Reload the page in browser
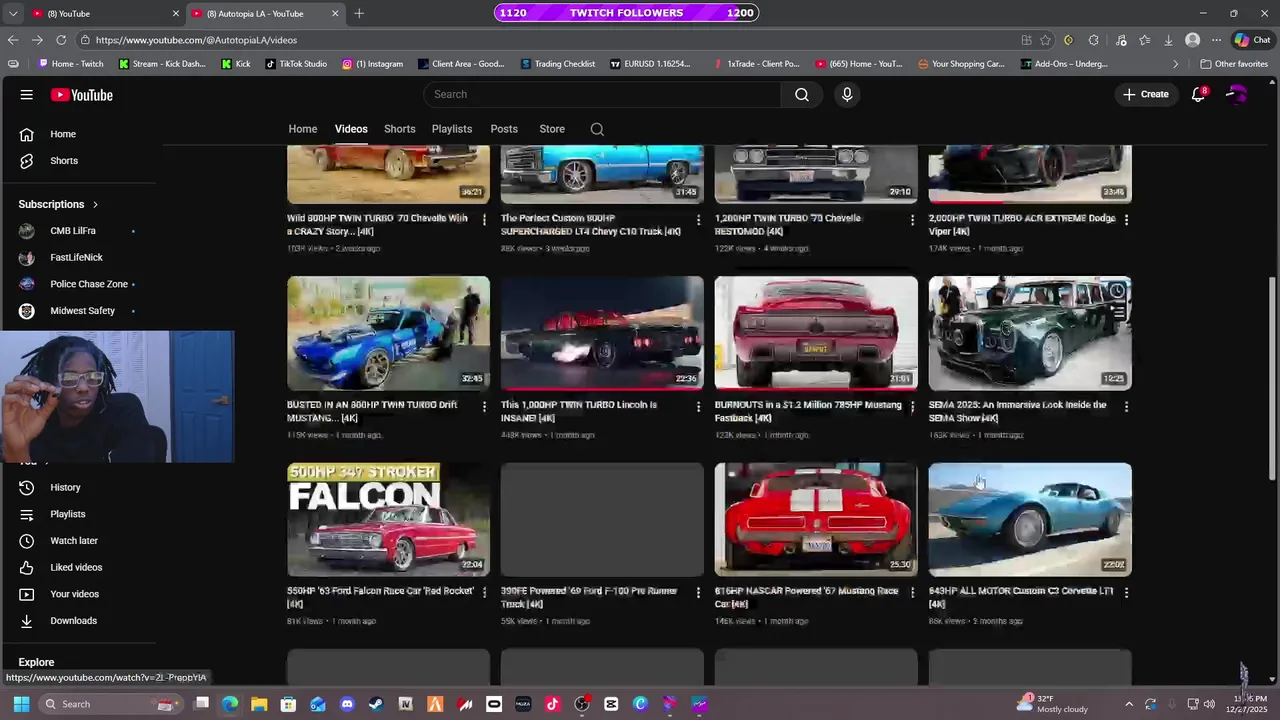1280x720 pixels. (61, 40)
